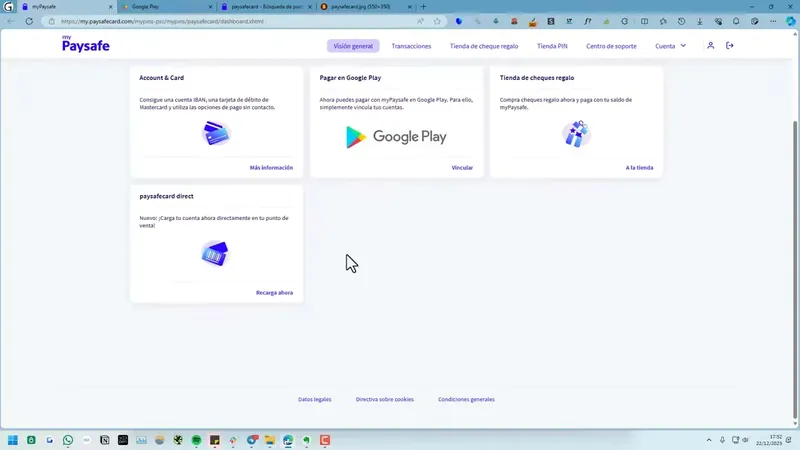Click the Account & Card heading

tap(162, 78)
